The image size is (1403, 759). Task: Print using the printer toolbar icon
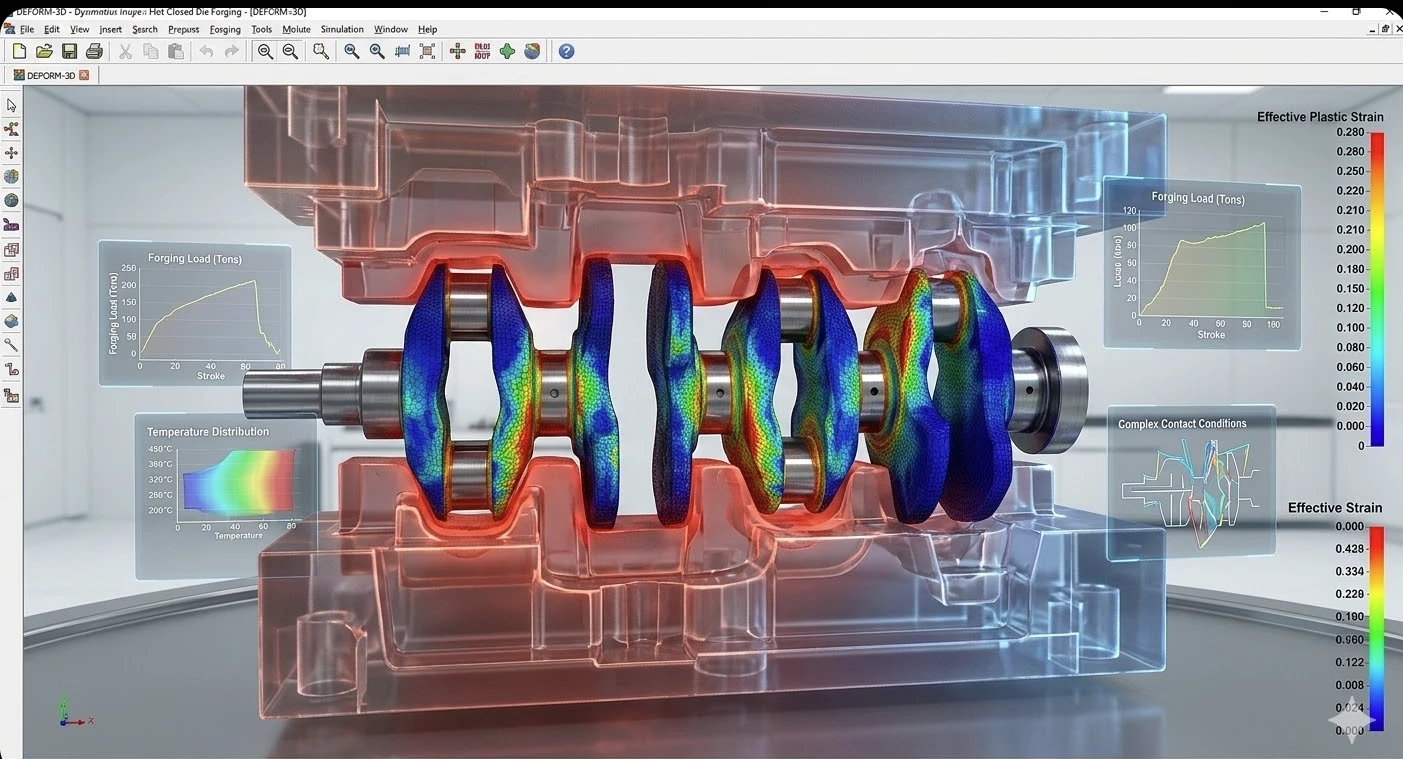point(94,51)
